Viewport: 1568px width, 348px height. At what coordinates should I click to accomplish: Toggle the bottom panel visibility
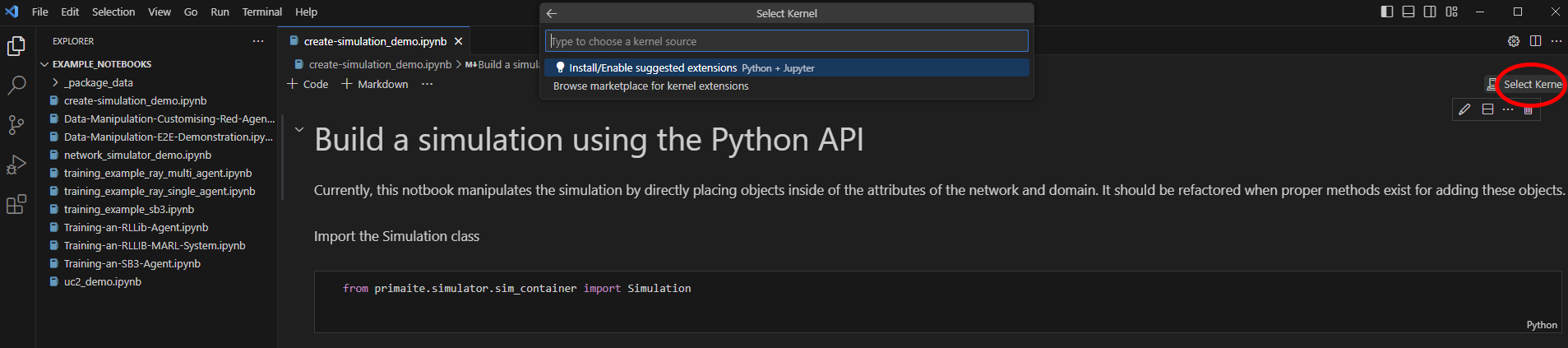click(x=1408, y=12)
